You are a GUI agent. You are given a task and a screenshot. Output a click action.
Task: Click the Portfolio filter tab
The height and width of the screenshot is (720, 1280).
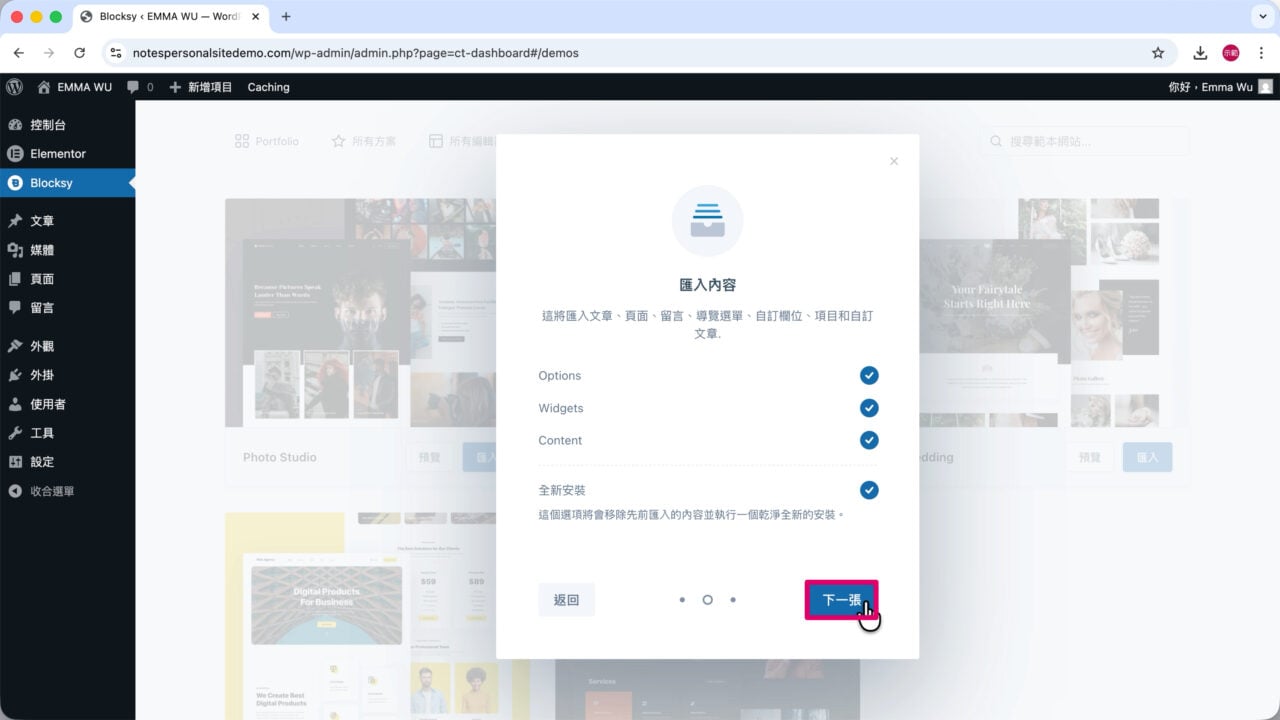pos(266,141)
